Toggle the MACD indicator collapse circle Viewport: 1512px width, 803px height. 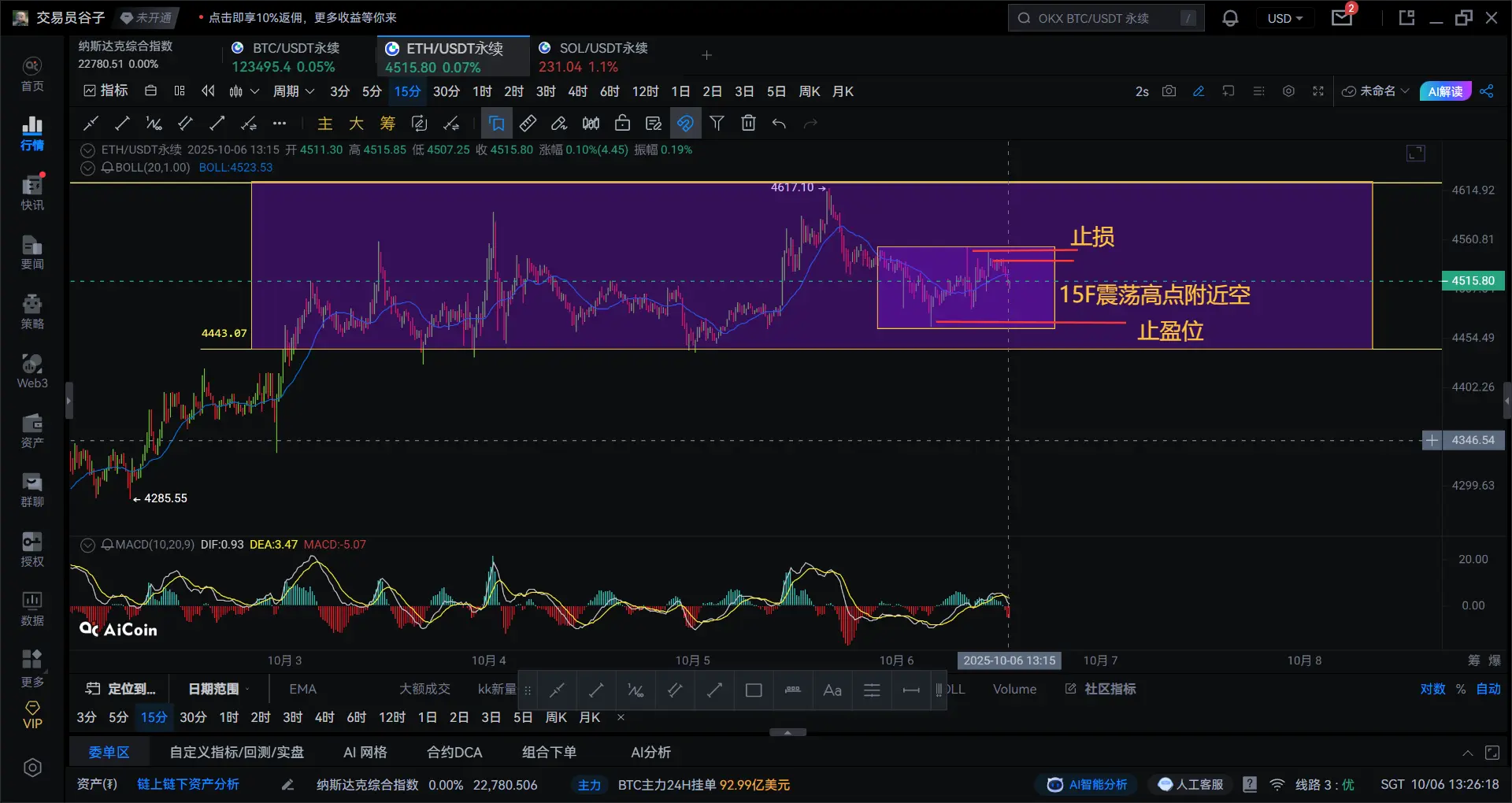(x=88, y=545)
